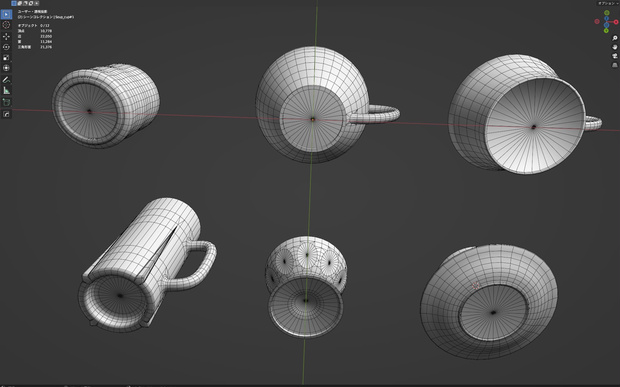Screen dimensions: 620x387
Task: Choose the second selection mode icon in header
Action: (19, 3)
